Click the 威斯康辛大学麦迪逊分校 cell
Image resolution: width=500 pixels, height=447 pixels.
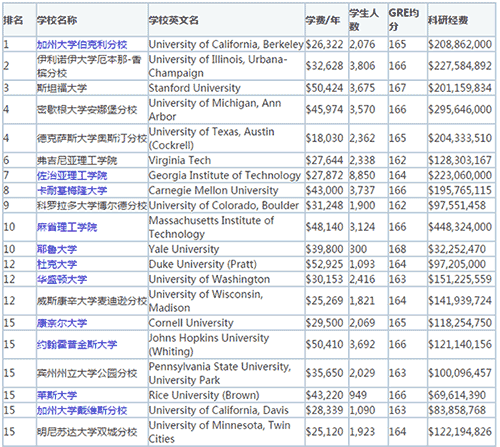point(92,301)
